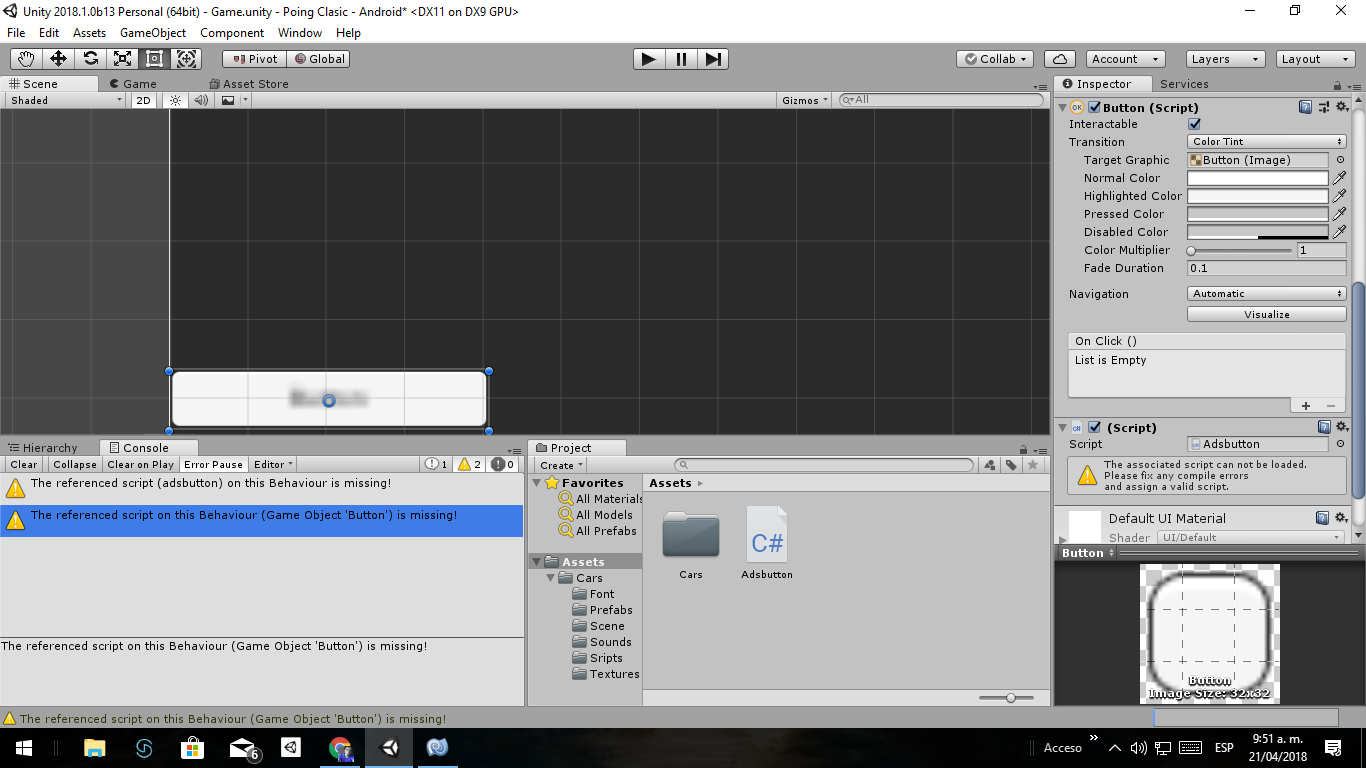Open the Account dropdown

click(x=1126, y=59)
